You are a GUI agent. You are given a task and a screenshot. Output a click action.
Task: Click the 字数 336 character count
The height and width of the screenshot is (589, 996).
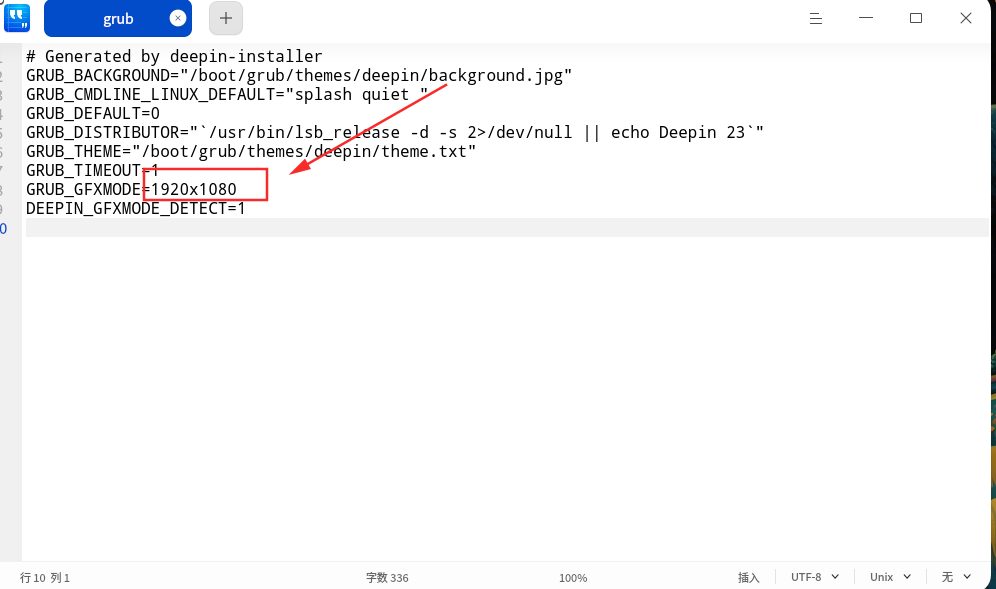coord(387,578)
